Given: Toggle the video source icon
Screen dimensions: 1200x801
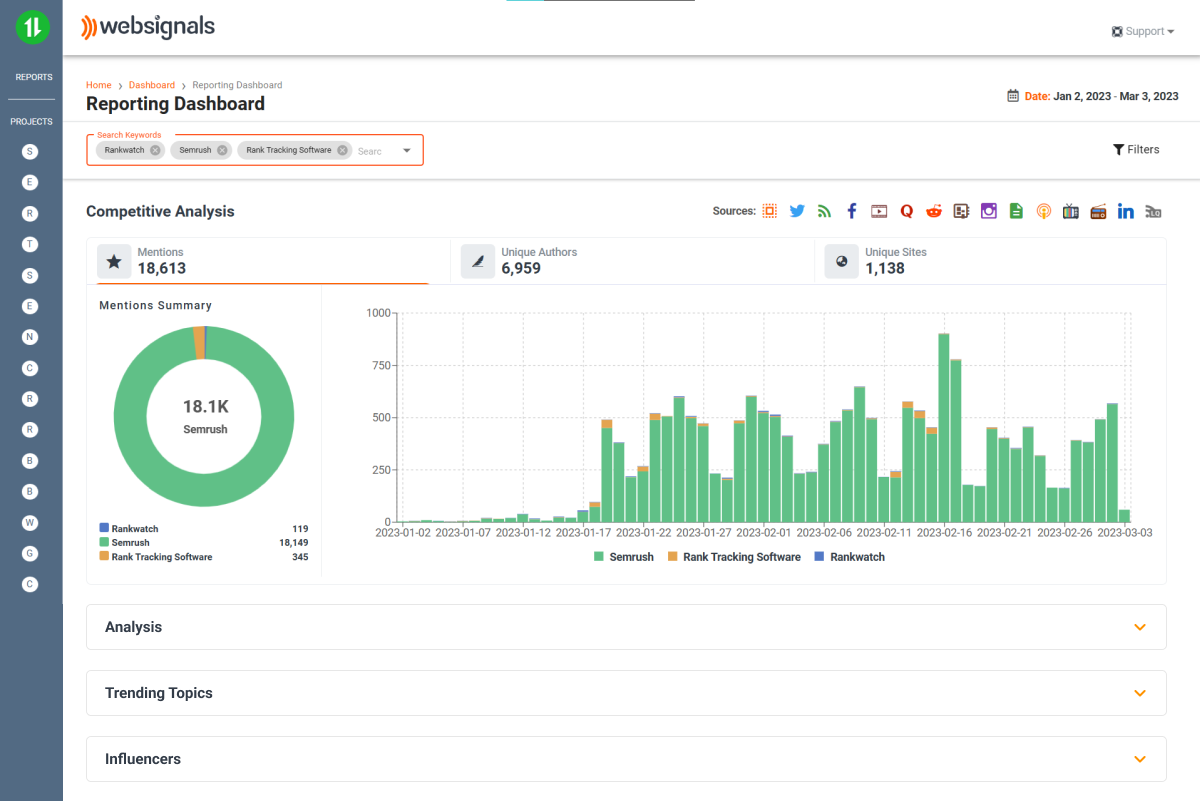Looking at the screenshot, I should point(879,211).
